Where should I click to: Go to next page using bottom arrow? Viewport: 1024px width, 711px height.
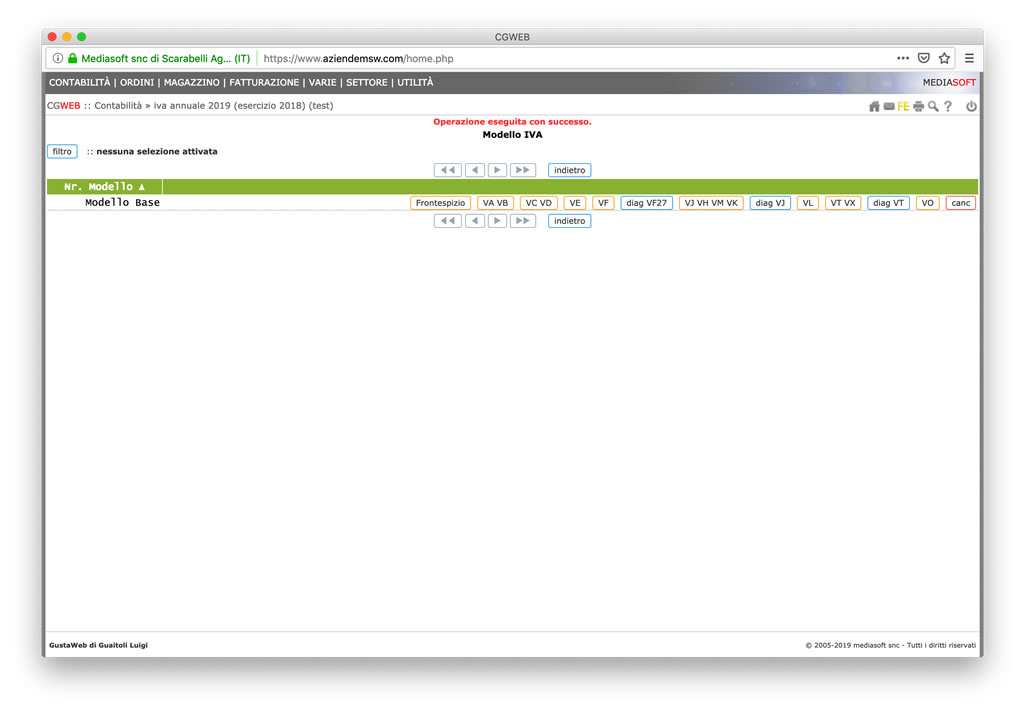click(x=497, y=221)
